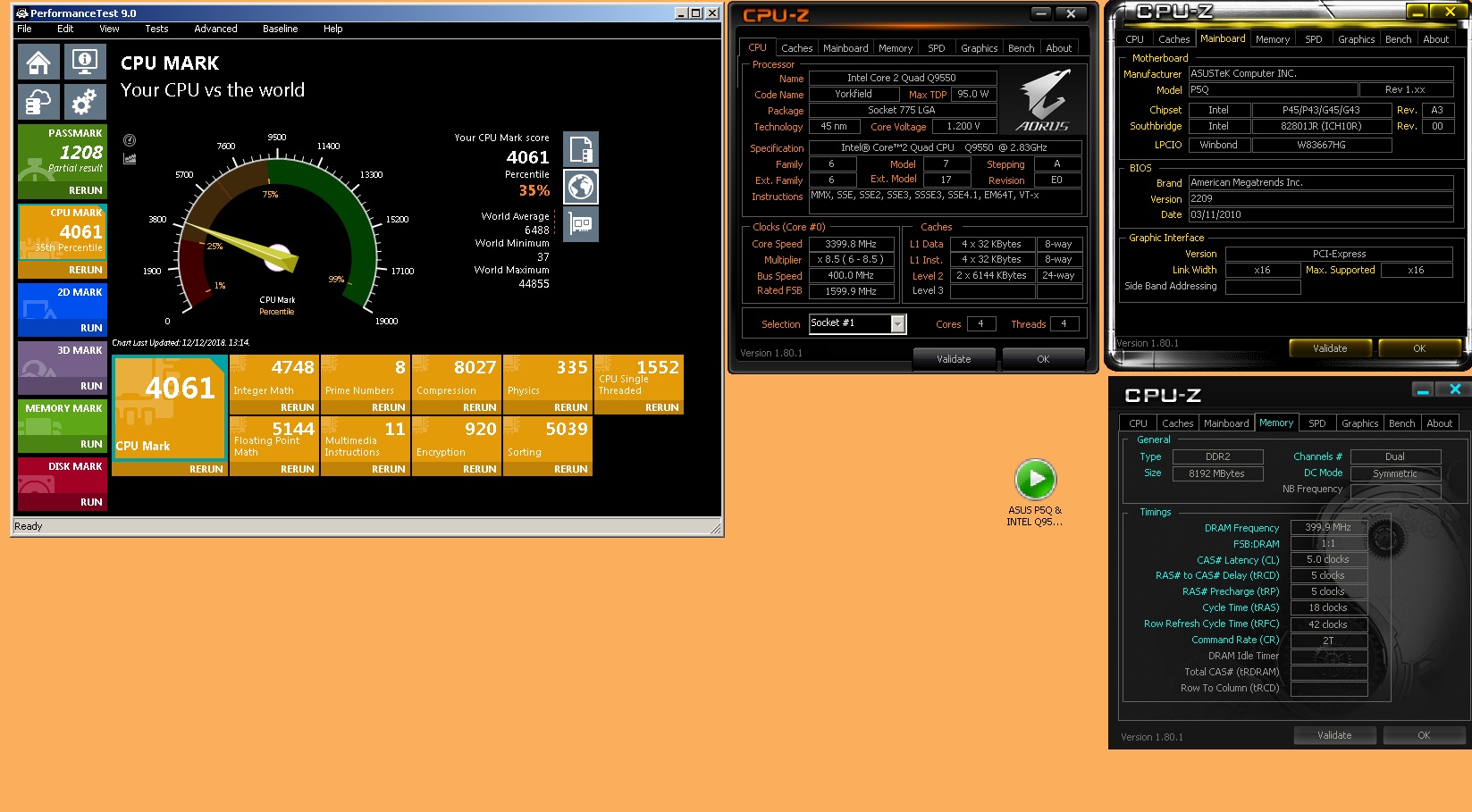Click the motherboard Model P5Q field
This screenshot has height=812, width=1472.
[x=1273, y=89]
